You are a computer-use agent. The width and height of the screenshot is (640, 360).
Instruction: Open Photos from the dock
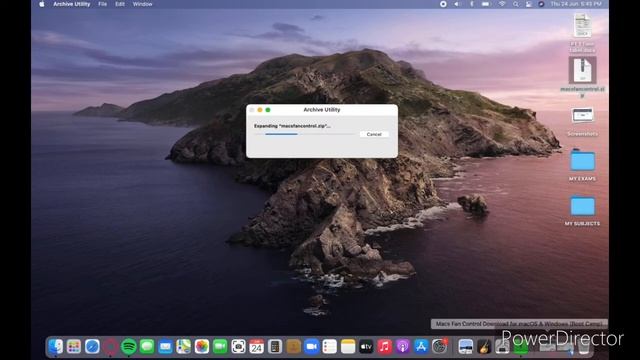tap(202, 347)
